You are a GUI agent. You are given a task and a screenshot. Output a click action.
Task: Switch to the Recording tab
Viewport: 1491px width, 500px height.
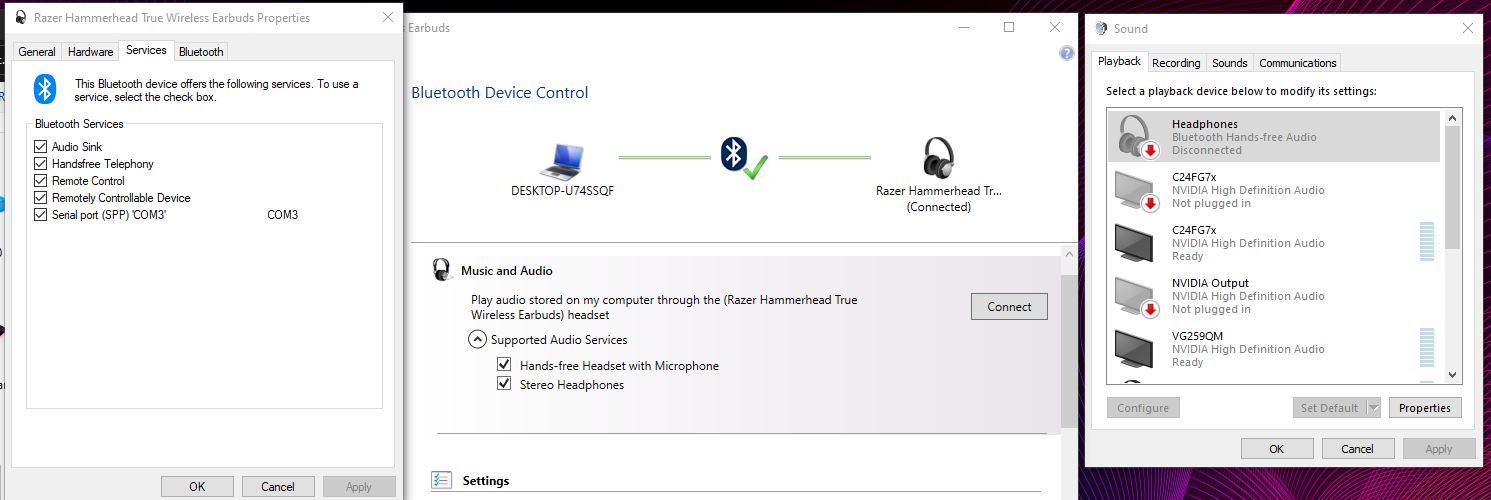[x=1176, y=63]
